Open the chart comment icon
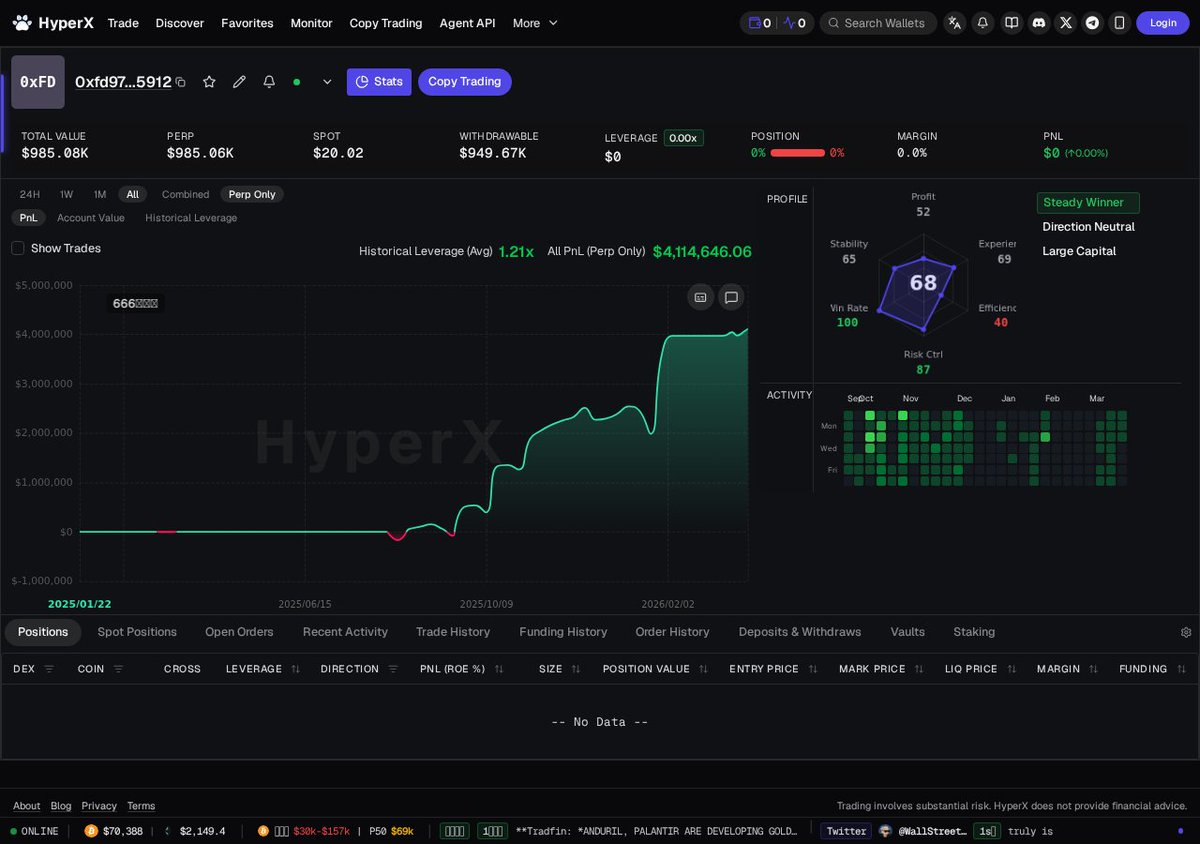 click(x=731, y=297)
